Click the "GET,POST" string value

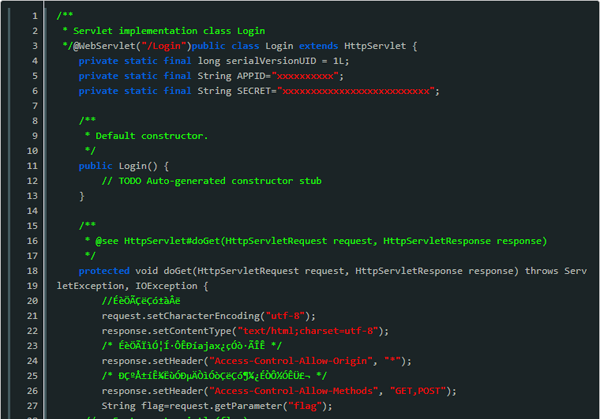coord(432,391)
